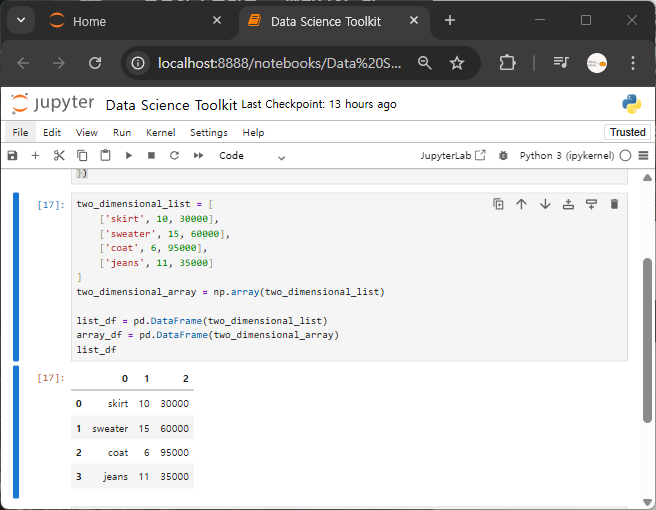Screen dimensions: 656x510
Task: Click the kernel status circle indicator
Action: pyautogui.click(x=625, y=156)
